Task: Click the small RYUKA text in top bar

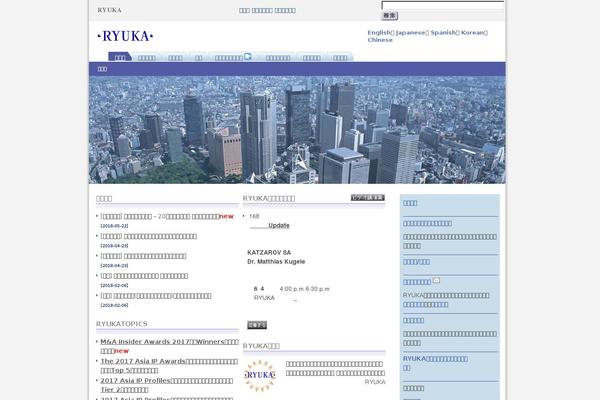Action: 109,10
